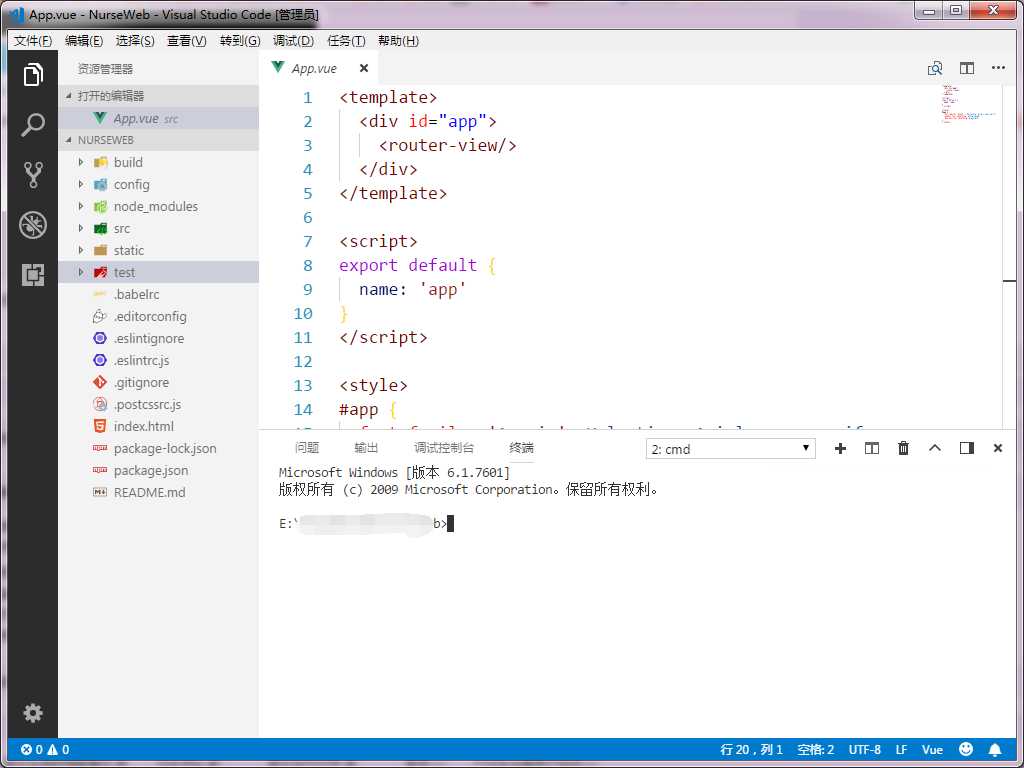
Task: Open the Extensions view
Action: [x=33, y=275]
